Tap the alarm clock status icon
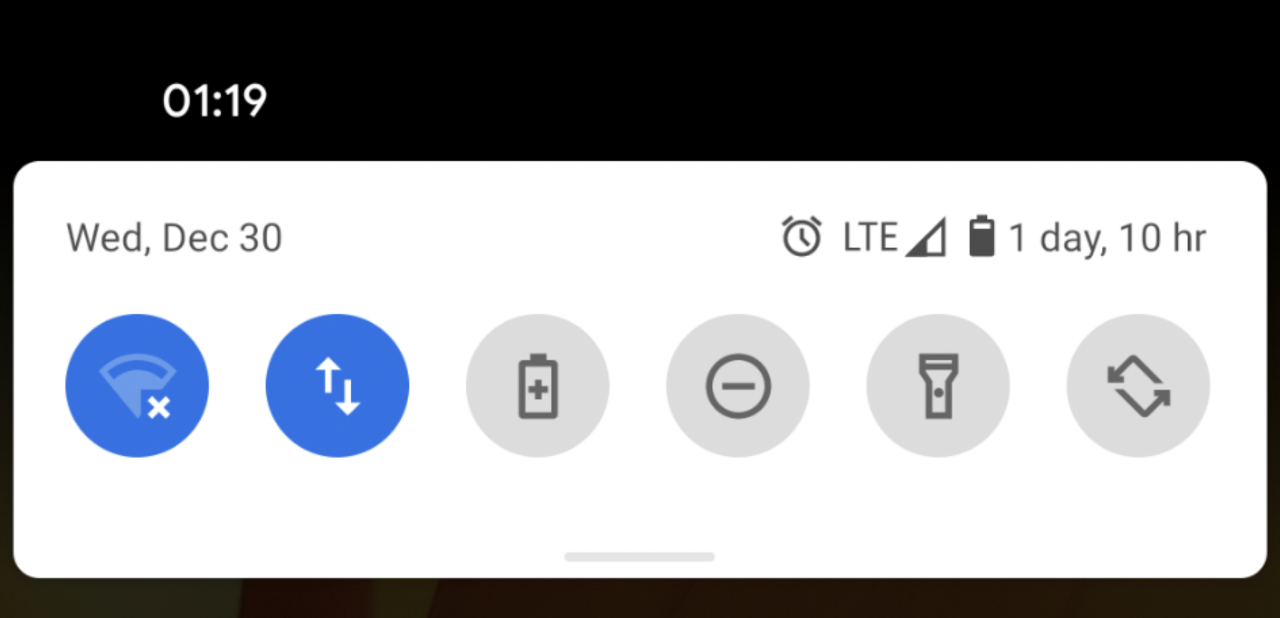Image resolution: width=1280 pixels, height=618 pixels. (802, 238)
